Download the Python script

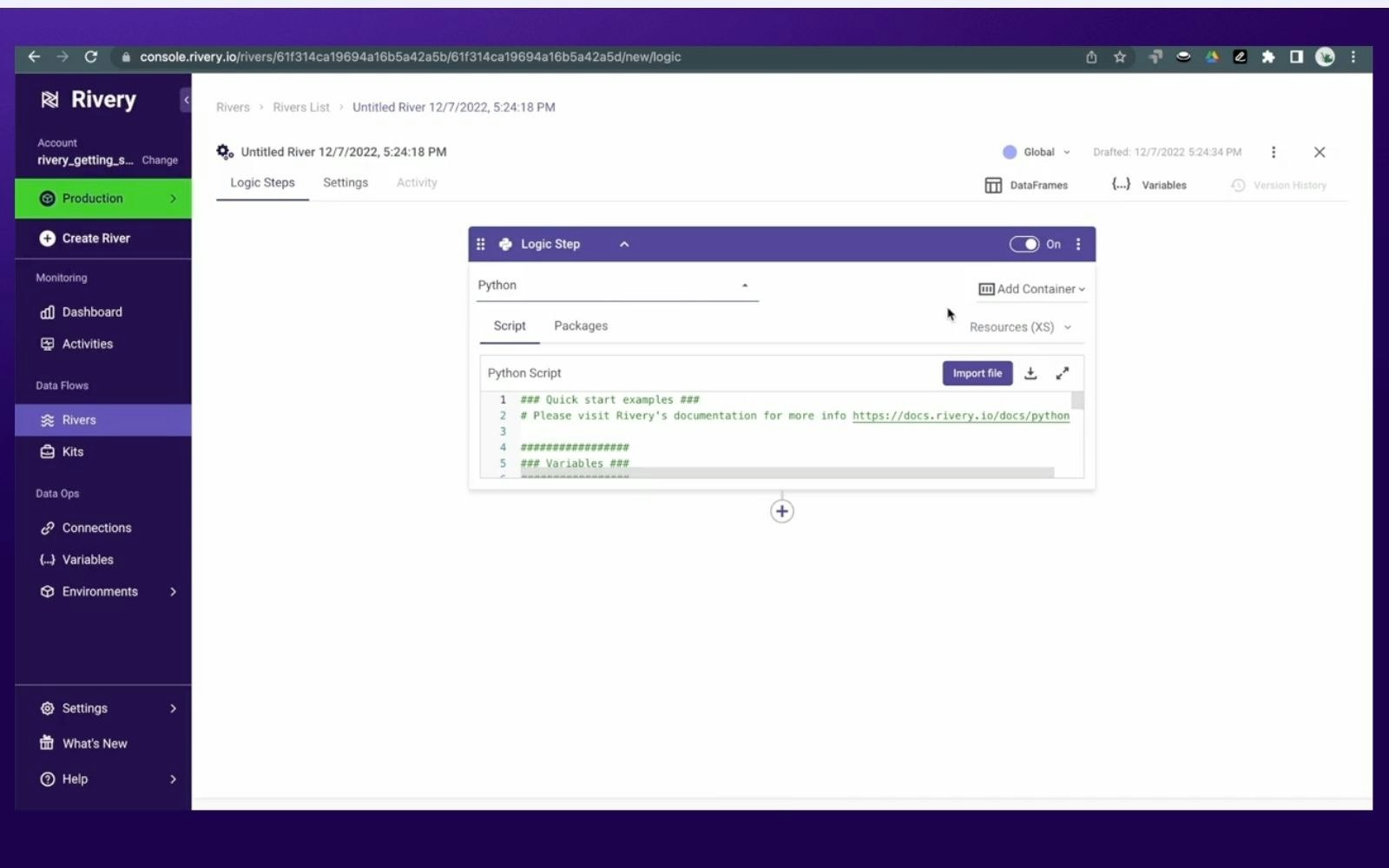click(1030, 373)
